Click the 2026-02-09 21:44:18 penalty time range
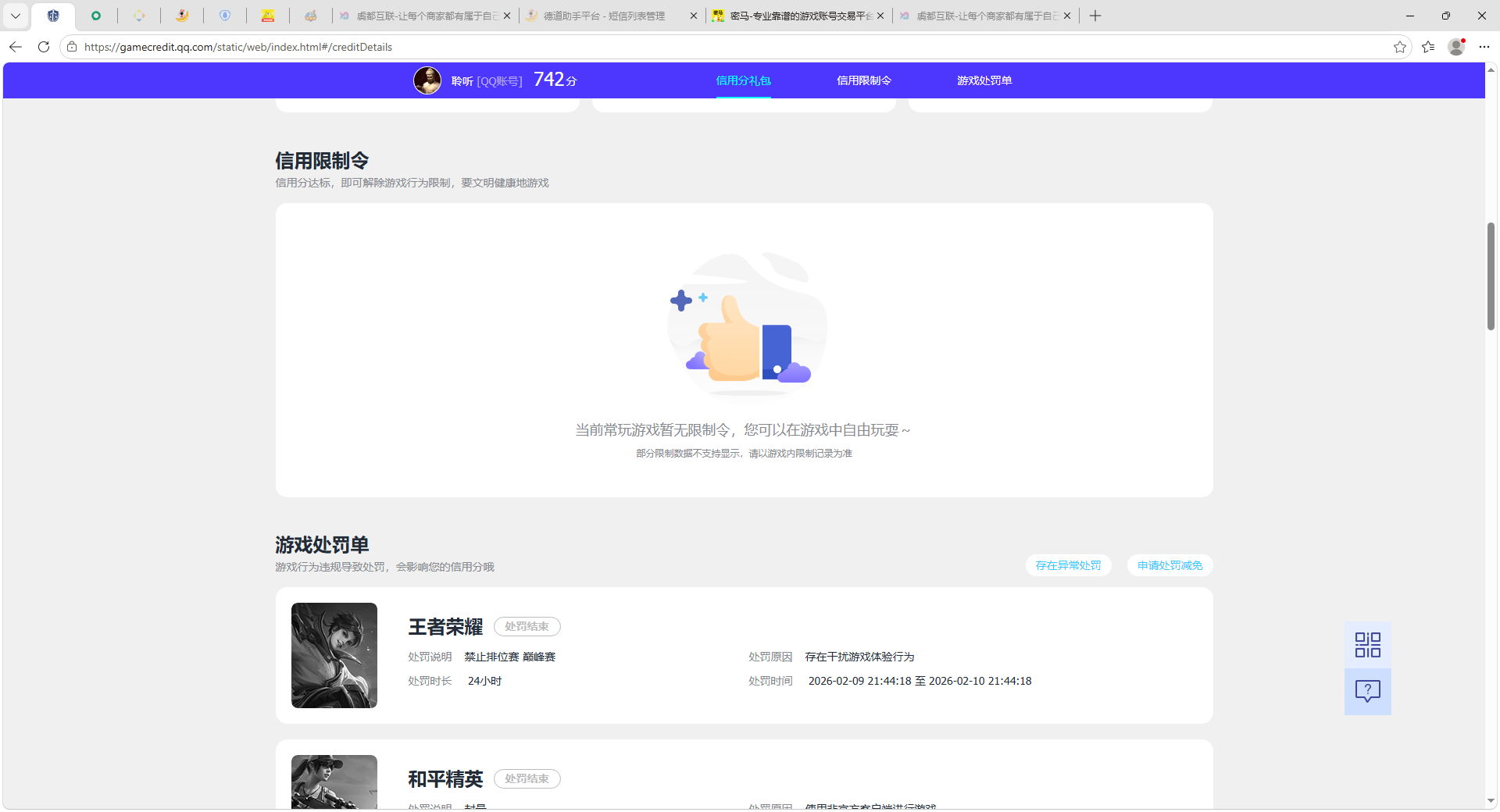1500x812 pixels. tap(920, 681)
